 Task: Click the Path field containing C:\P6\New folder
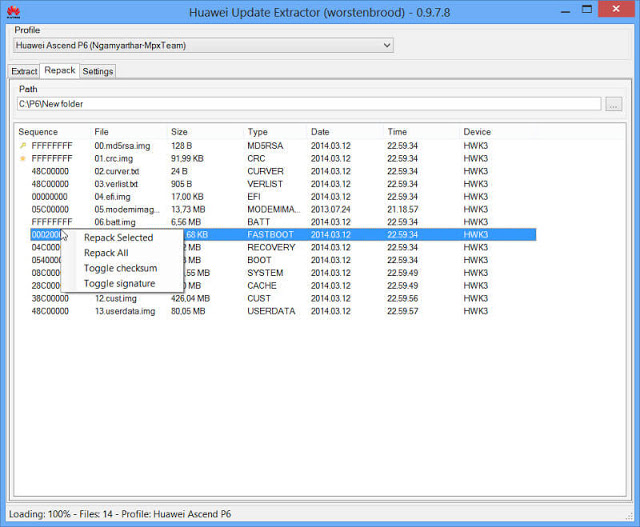click(x=309, y=104)
